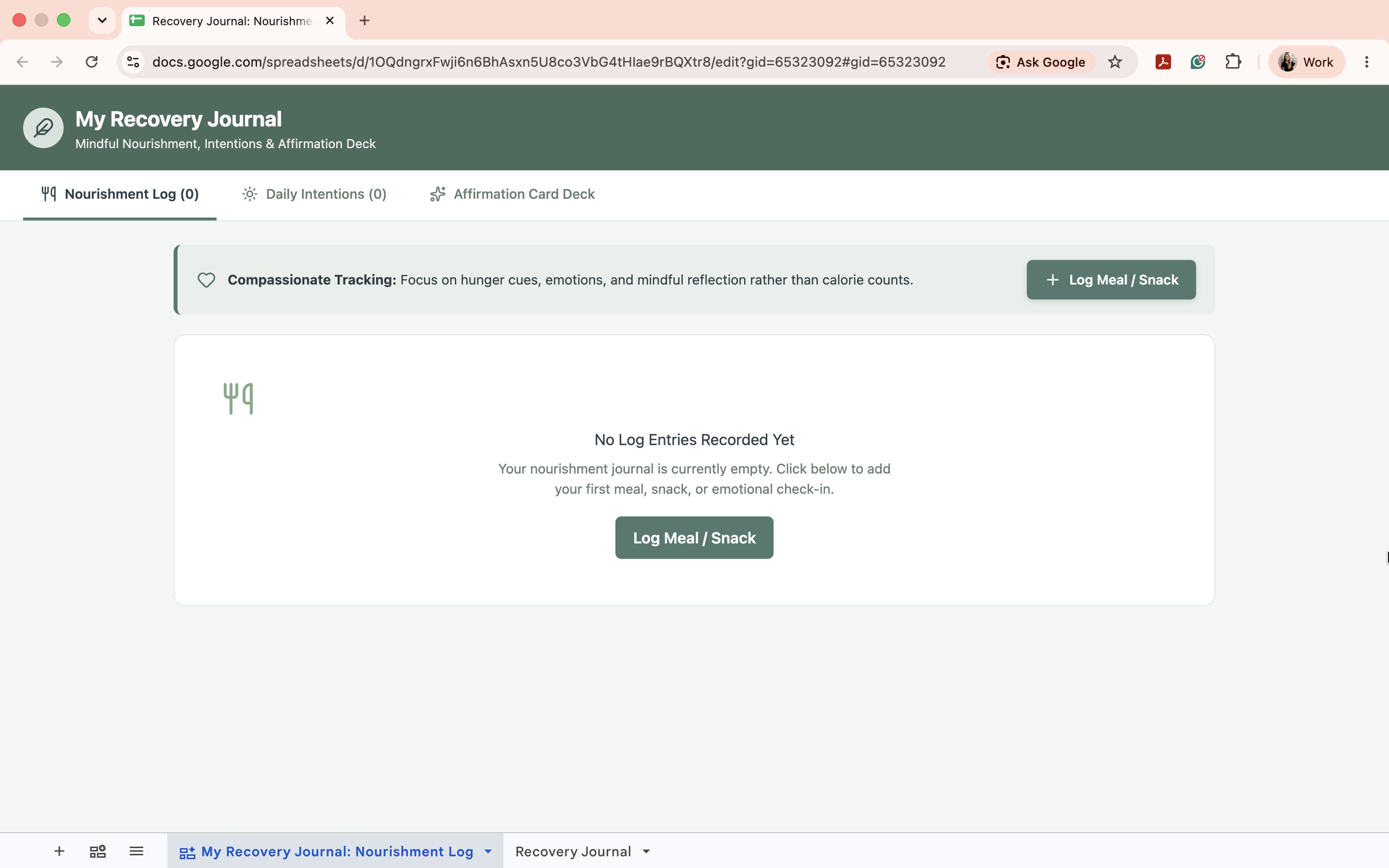The width and height of the screenshot is (1389, 868).
Task: Click the journal feather logo icon
Action: pyautogui.click(x=43, y=127)
